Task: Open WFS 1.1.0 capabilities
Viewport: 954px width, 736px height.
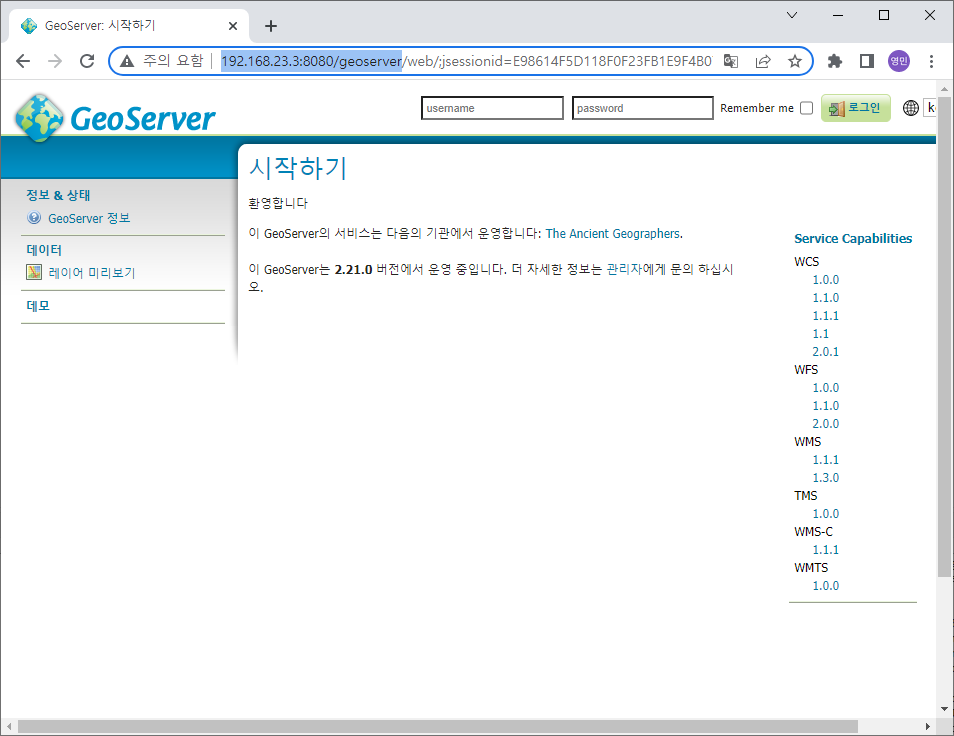Action: (826, 406)
